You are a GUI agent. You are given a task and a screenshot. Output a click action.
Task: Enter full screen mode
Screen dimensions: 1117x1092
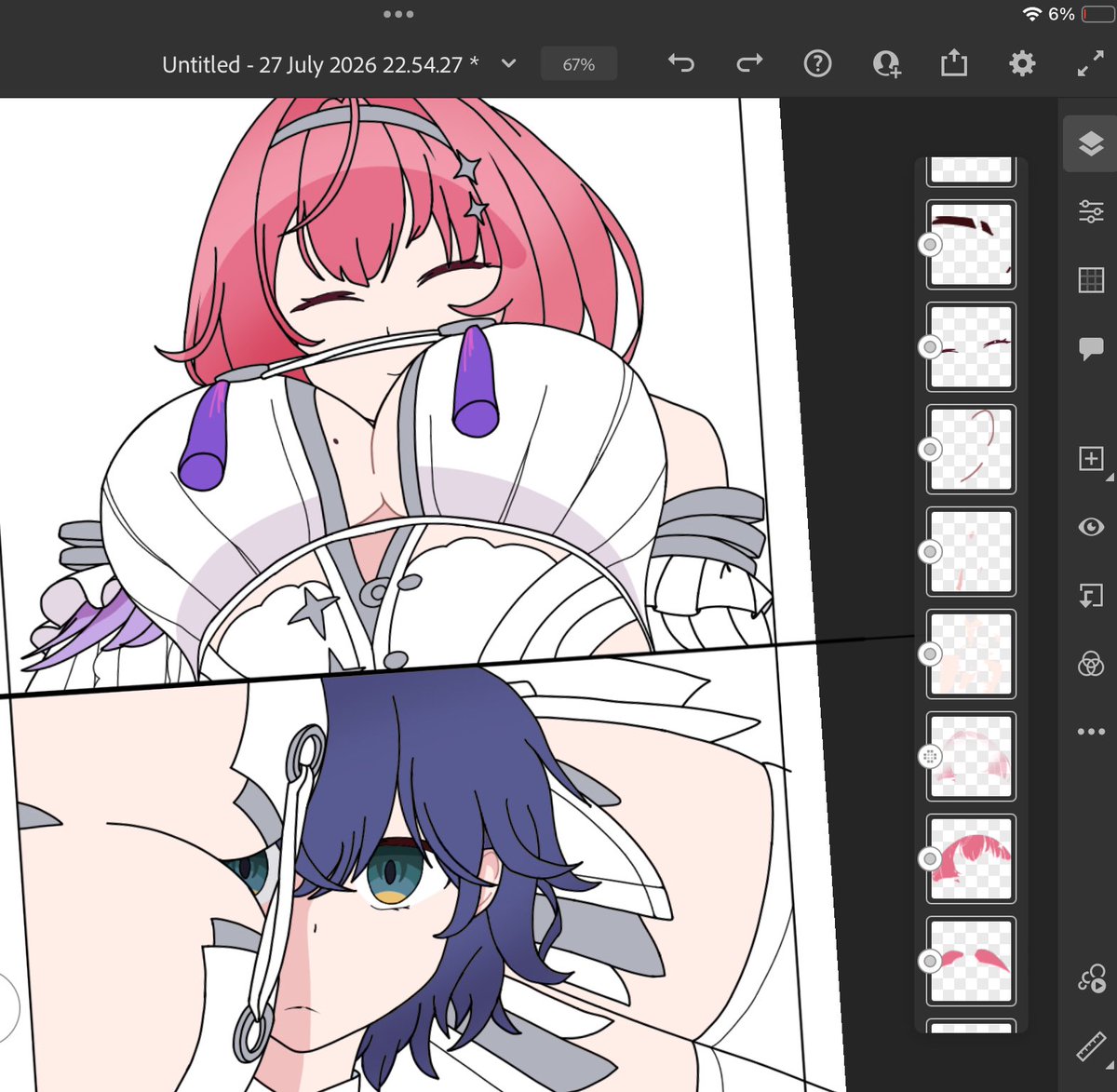(1090, 63)
